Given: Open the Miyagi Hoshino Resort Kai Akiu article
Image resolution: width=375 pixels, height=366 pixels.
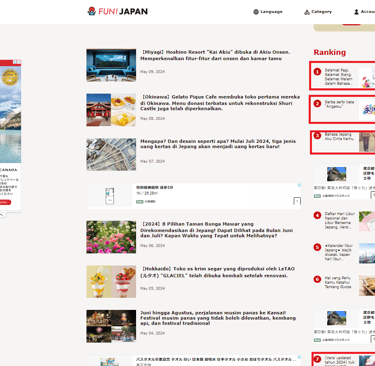Looking at the screenshot, I should [x=215, y=55].
